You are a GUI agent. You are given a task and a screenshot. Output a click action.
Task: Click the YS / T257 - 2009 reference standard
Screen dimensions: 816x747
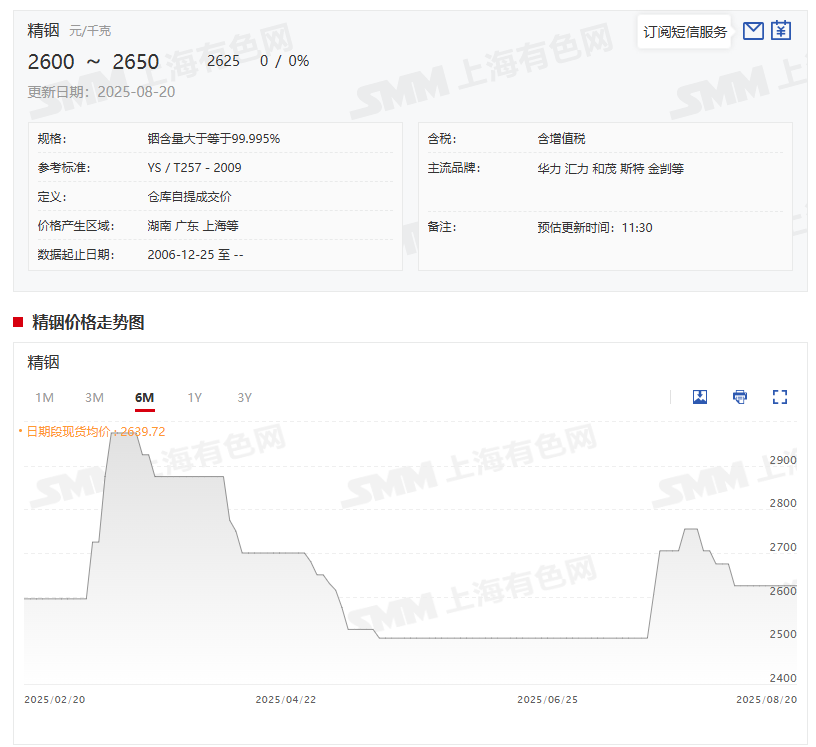[x=194, y=168]
